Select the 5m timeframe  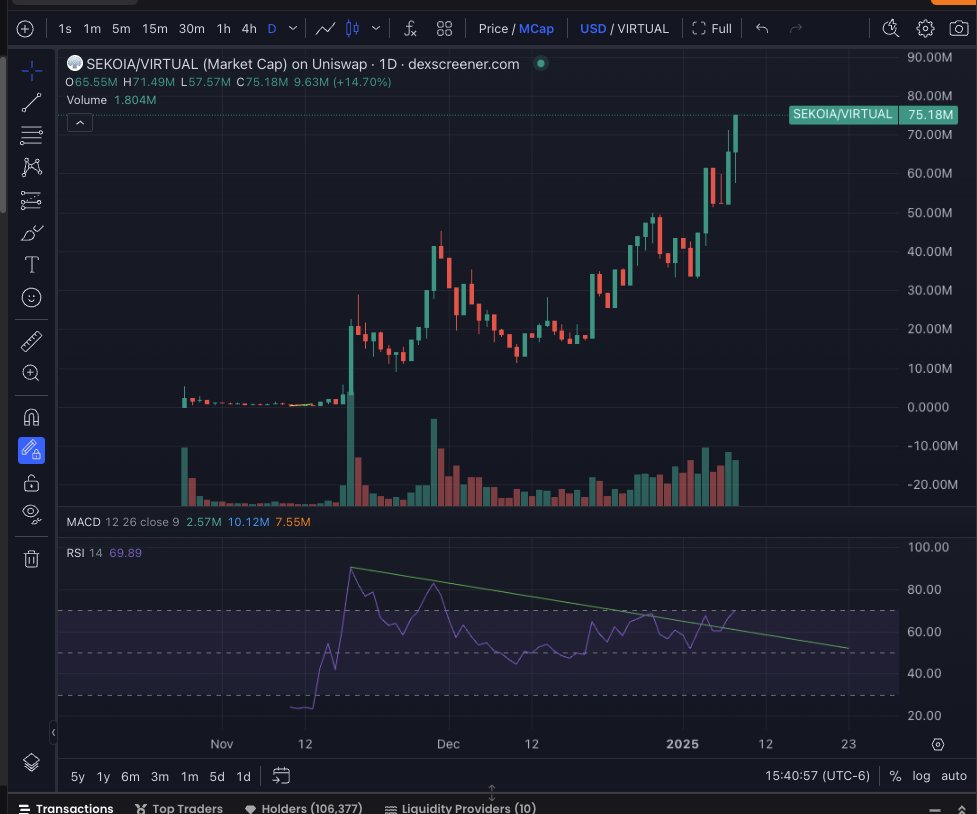coord(121,29)
